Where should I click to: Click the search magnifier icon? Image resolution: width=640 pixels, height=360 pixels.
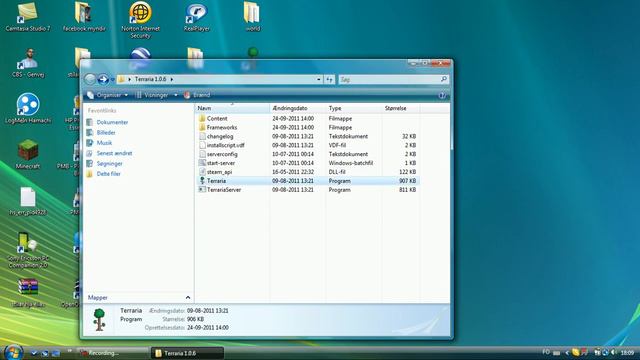[444, 79]
